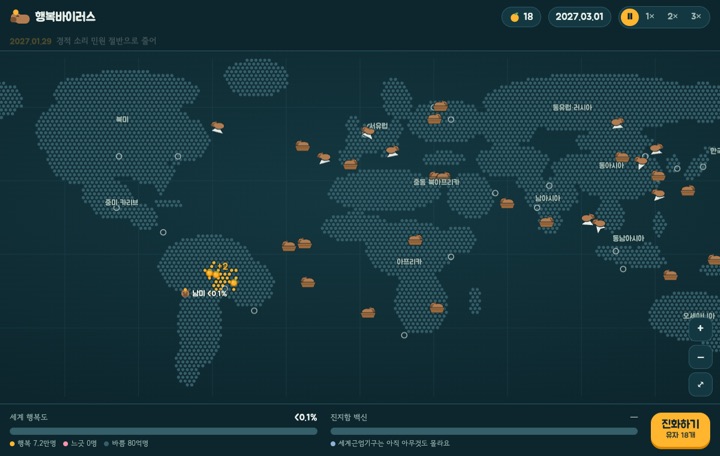This screenshot has width=720, height=456.
Task: Select the 아프리카 region label
Action: coord(409,261)
